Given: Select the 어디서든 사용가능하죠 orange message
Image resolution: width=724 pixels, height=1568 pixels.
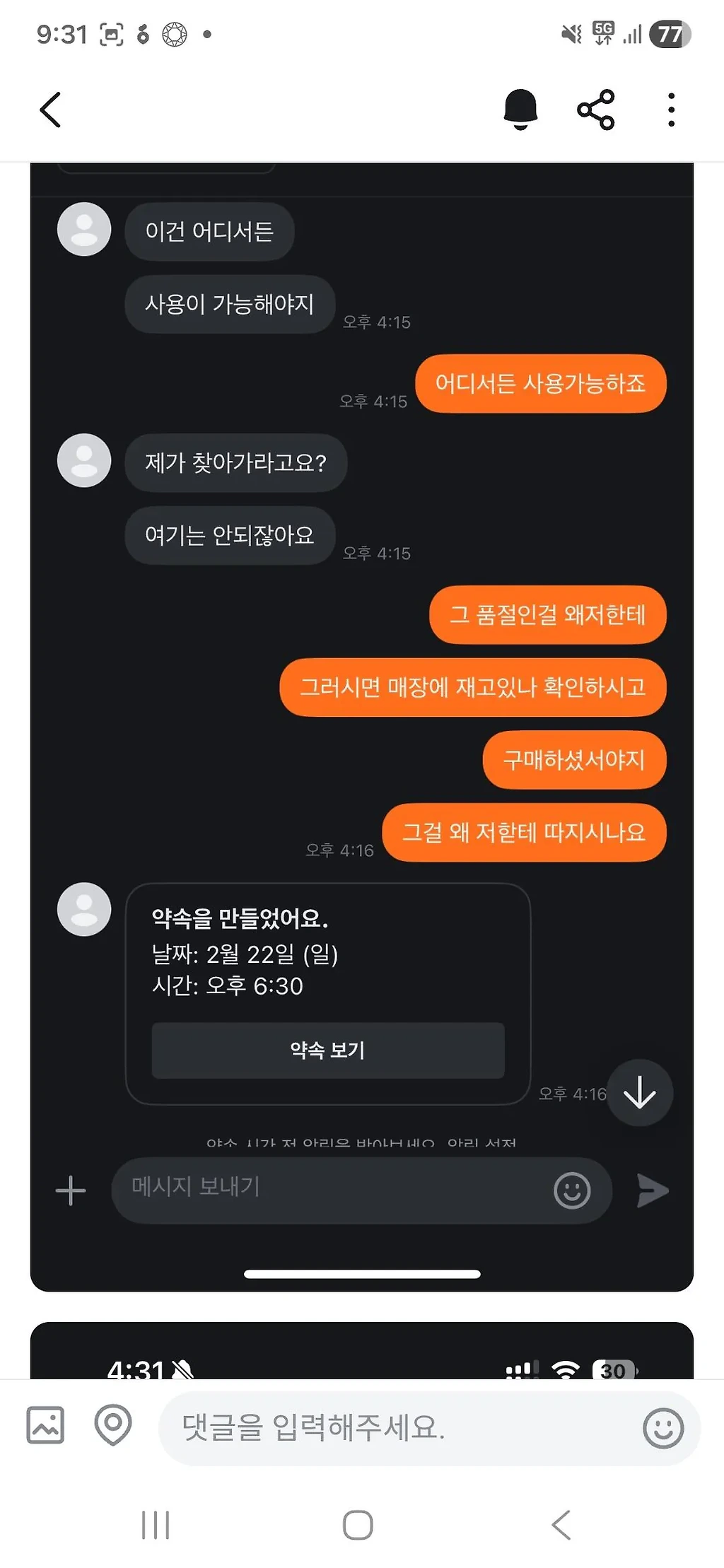Looking at the screenshot, I should coord(541,383).
